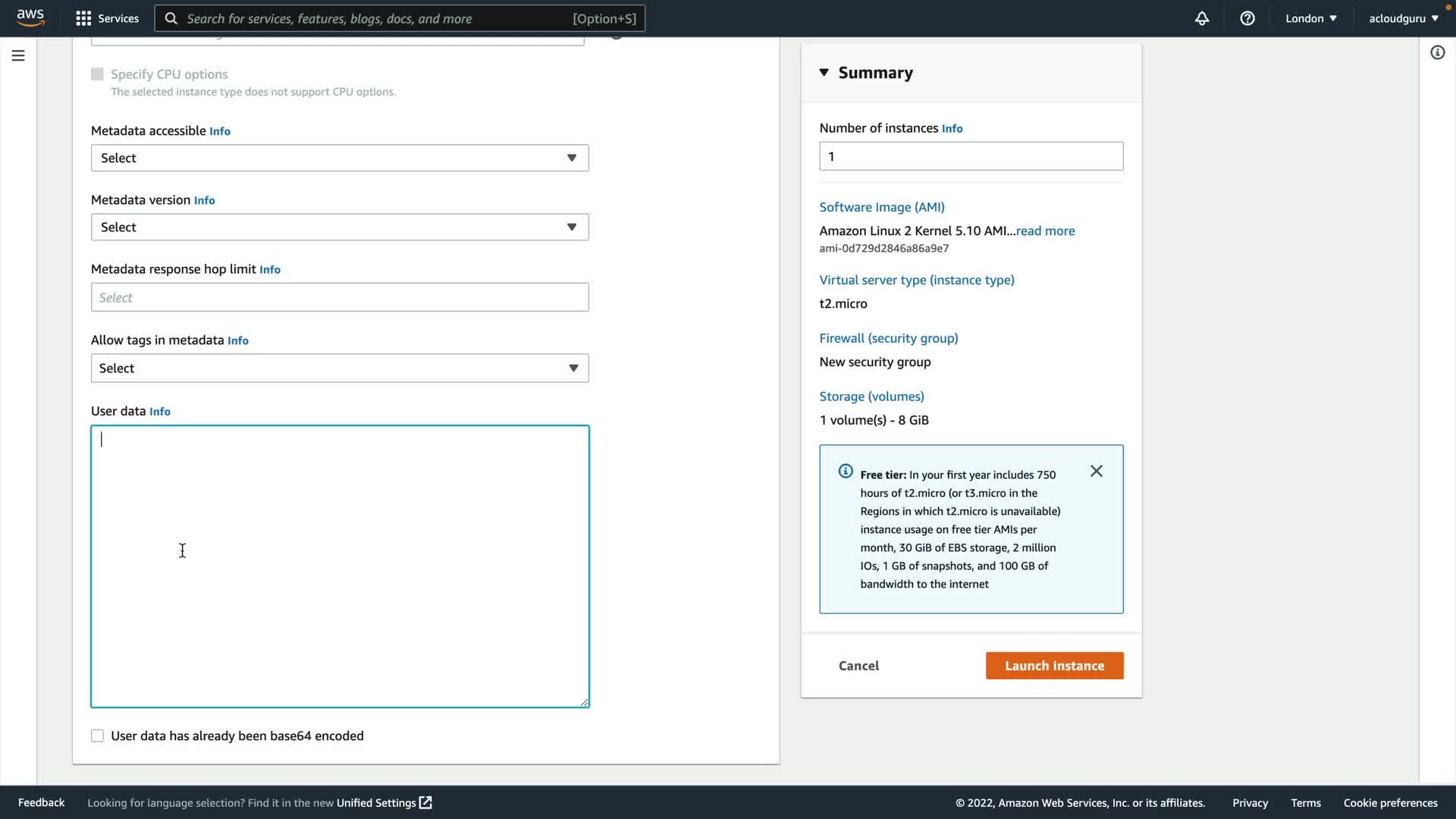Dismiss the Free tier notice
This screenshot has height=819, width=1456.
coord(1096,471)
